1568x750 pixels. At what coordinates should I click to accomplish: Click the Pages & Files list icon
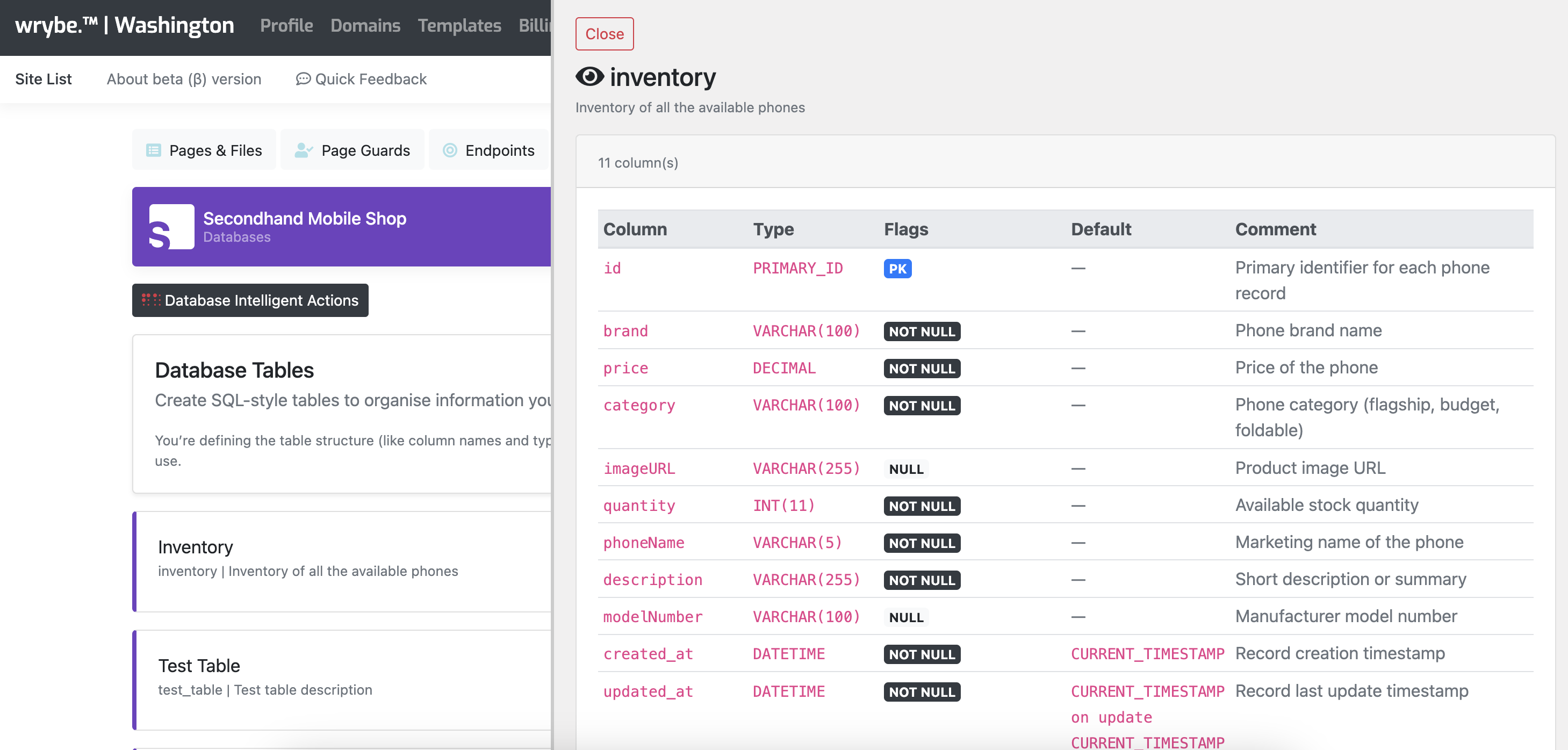coord(153,150)
